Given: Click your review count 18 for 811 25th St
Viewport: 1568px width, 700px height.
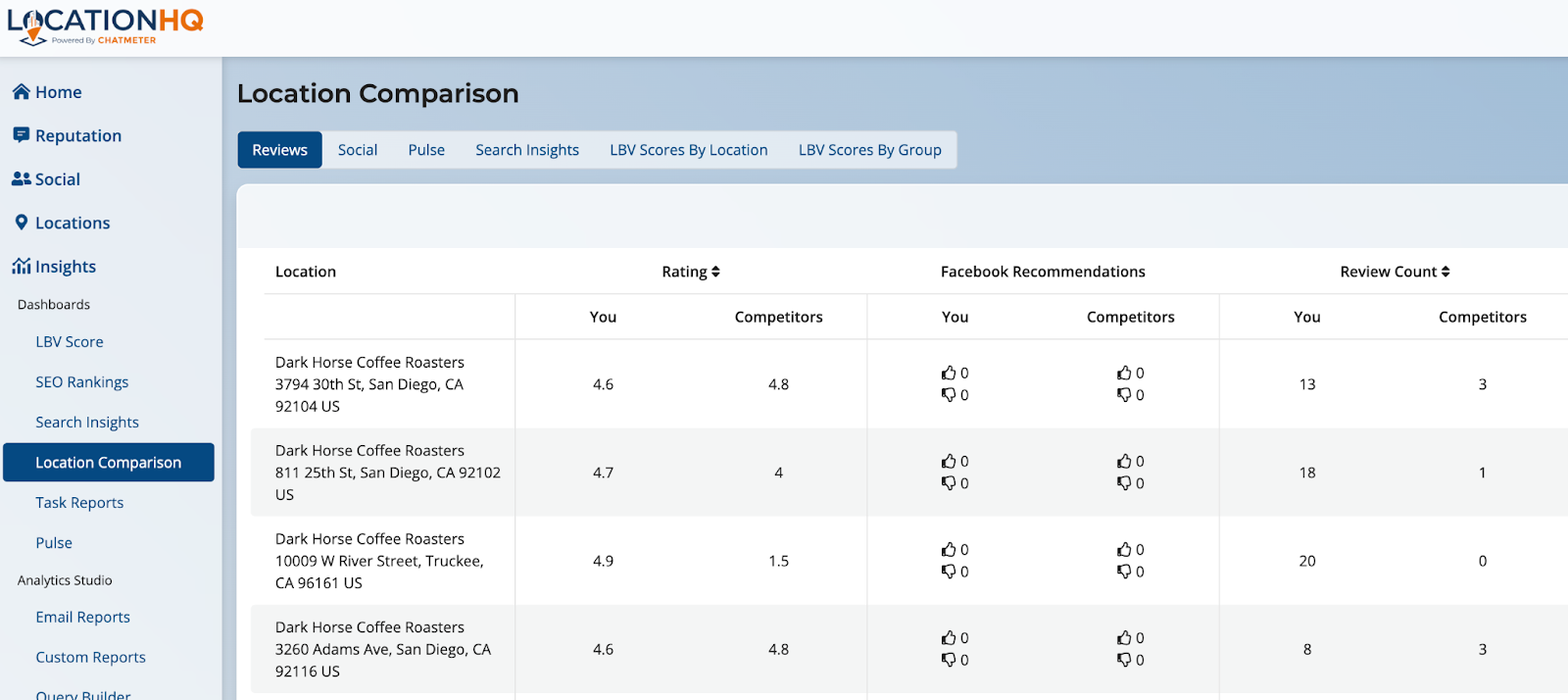Looking at the screenshot, I should click(x=1307, y=473).
